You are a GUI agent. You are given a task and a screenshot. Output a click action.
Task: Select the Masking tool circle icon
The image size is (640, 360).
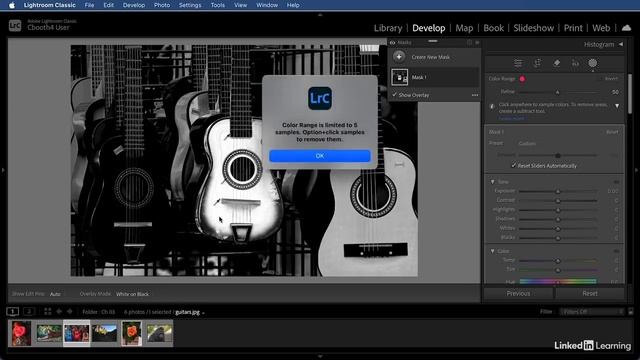pyautogui.click(x=593, y=63)
